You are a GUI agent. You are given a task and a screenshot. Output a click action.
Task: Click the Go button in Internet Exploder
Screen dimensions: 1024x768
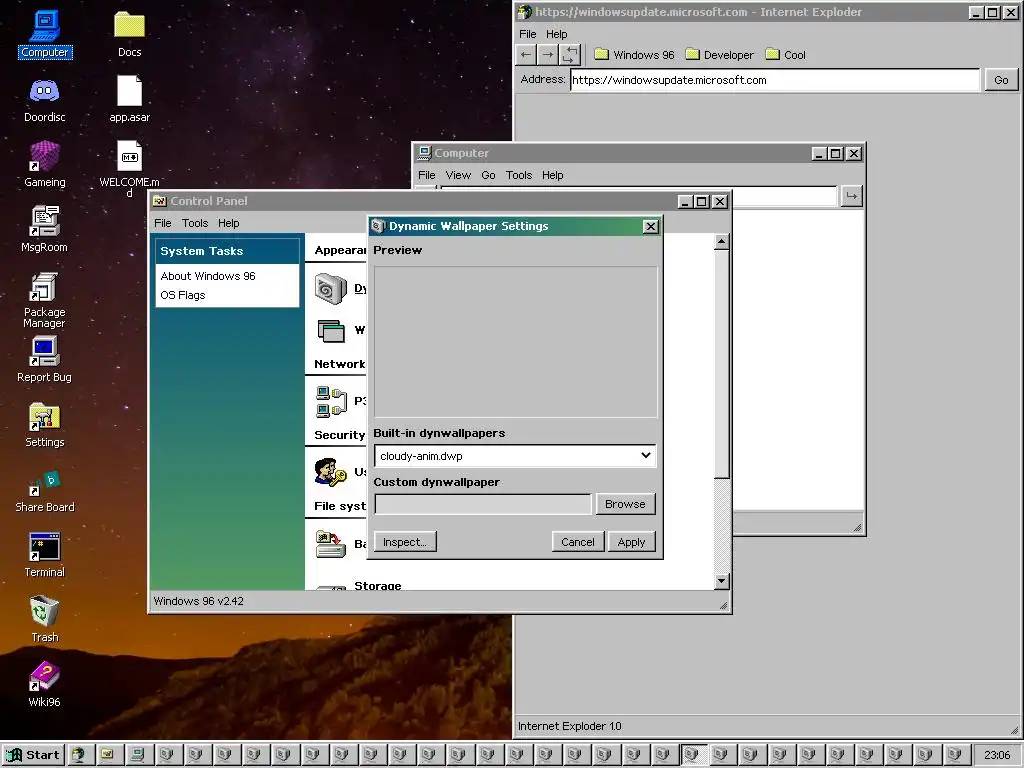click(1001, 80)
